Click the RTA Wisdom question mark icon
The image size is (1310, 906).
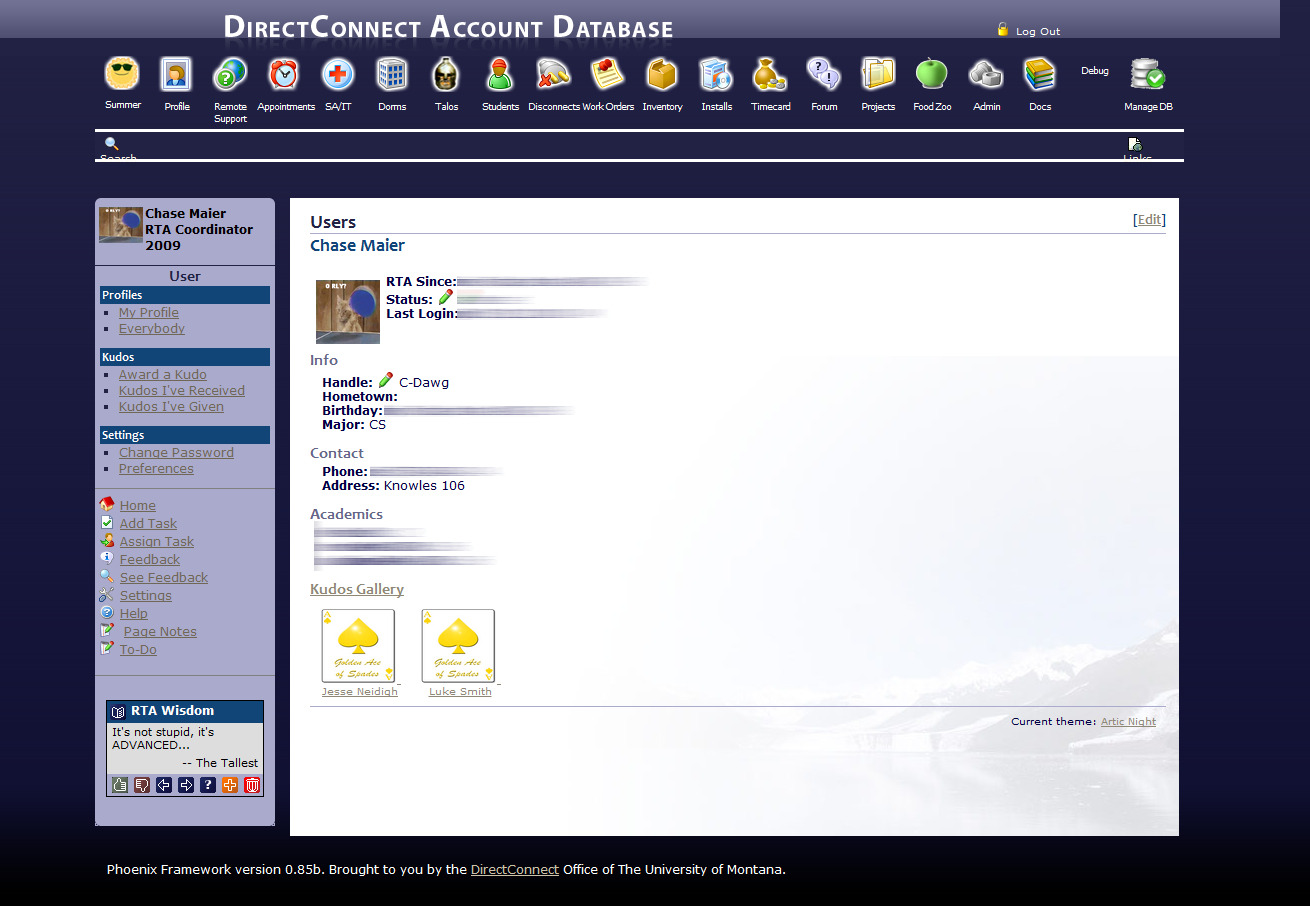pyautogui.click(x=208, y=785)
